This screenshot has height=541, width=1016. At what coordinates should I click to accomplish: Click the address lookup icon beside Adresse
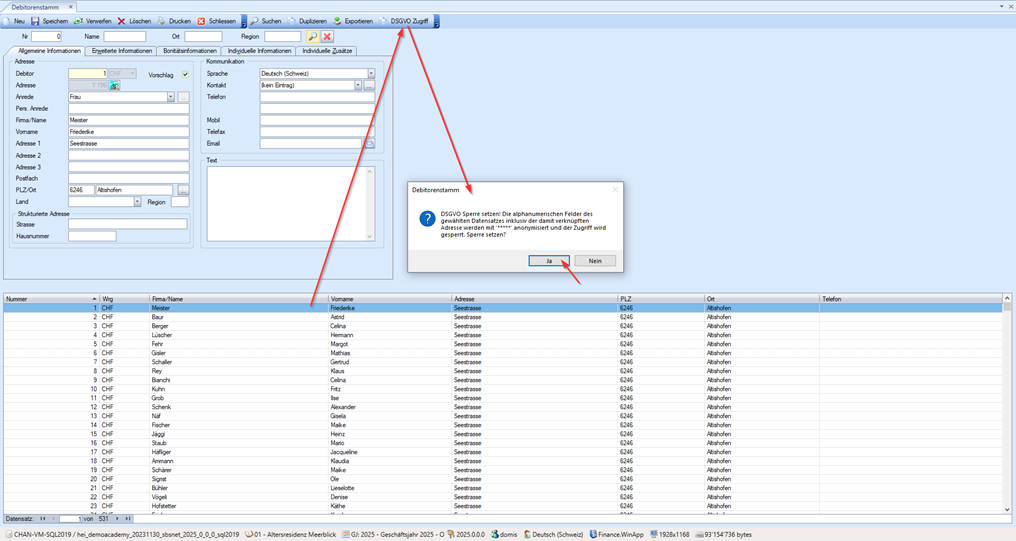coord(115,86)
